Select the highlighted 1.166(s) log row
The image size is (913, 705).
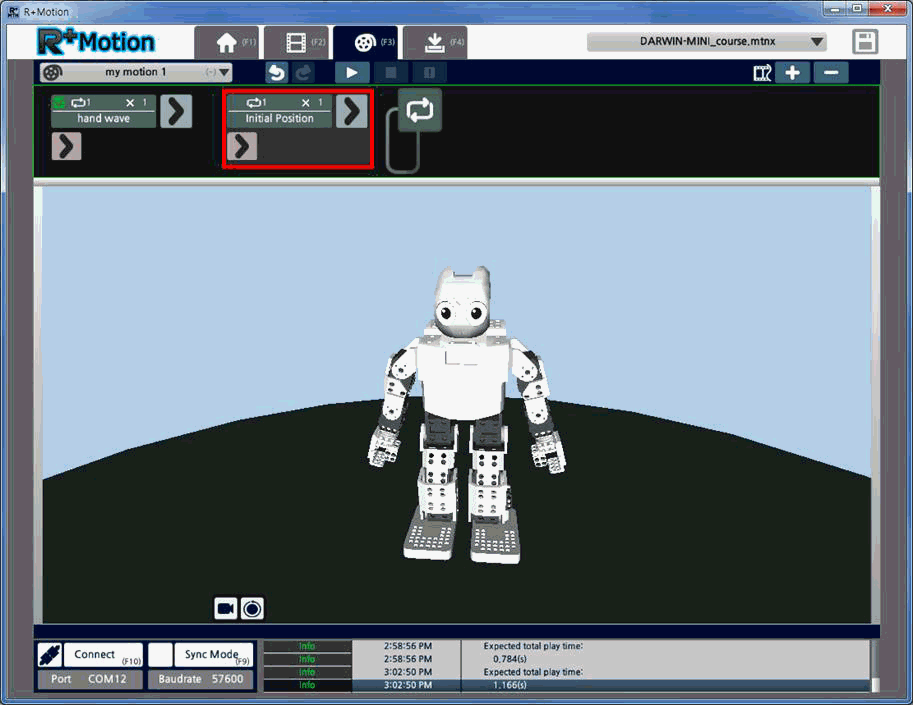pyautogui.click(x=567, y=685)
